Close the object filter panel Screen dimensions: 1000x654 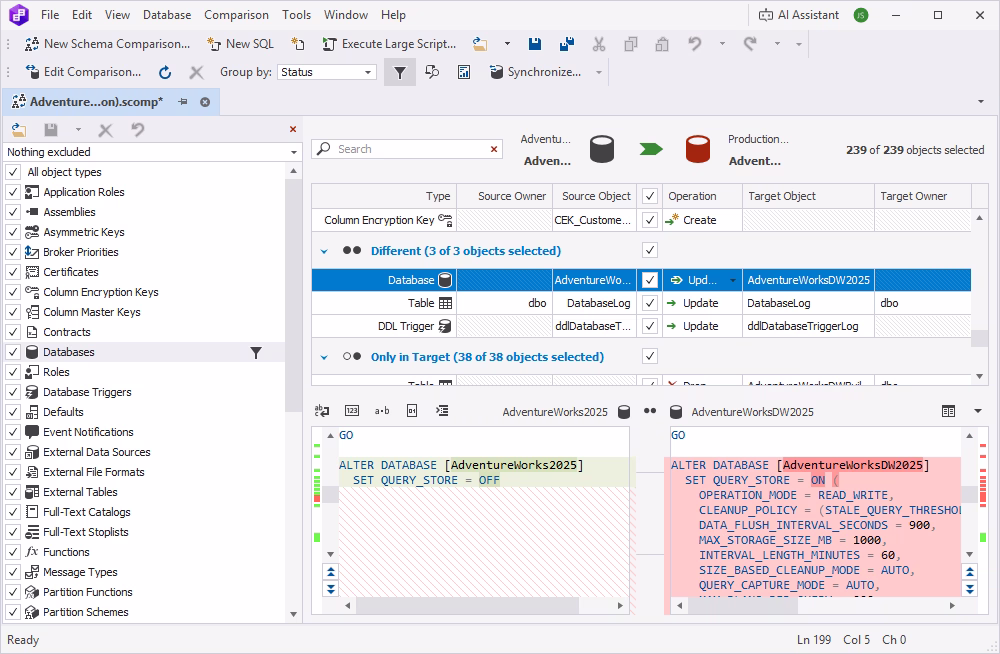point(293,130)
